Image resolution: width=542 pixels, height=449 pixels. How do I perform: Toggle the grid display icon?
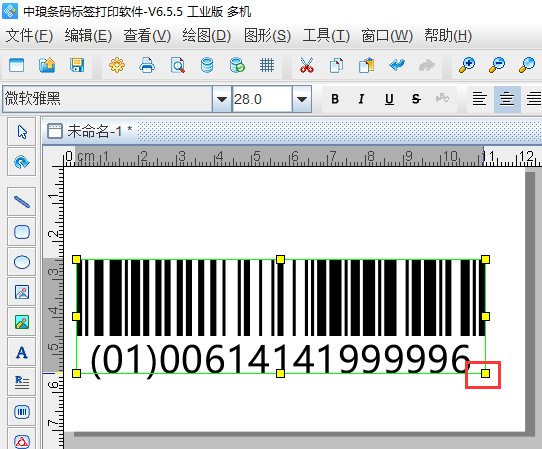pyautogui.click(x=267, y=65)
